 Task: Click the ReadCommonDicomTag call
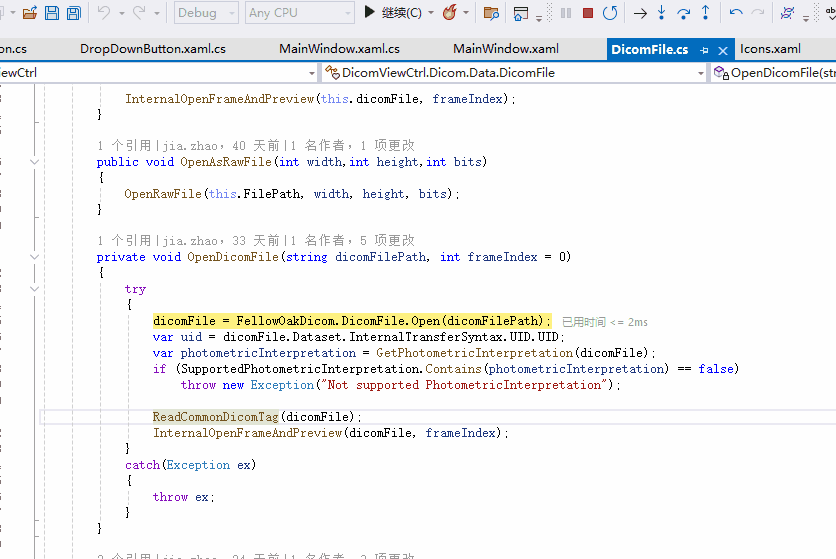pos(215,417)
